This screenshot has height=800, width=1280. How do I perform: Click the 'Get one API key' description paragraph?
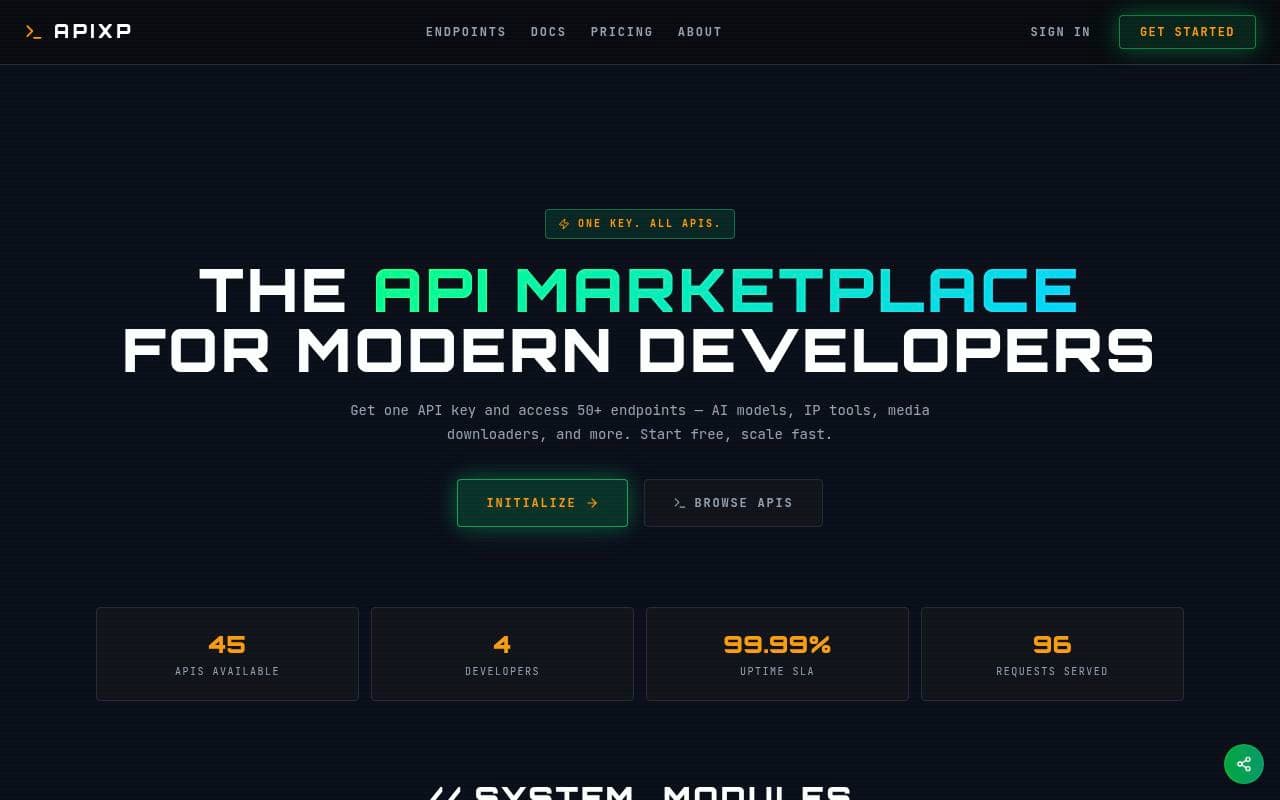(640, 422)
